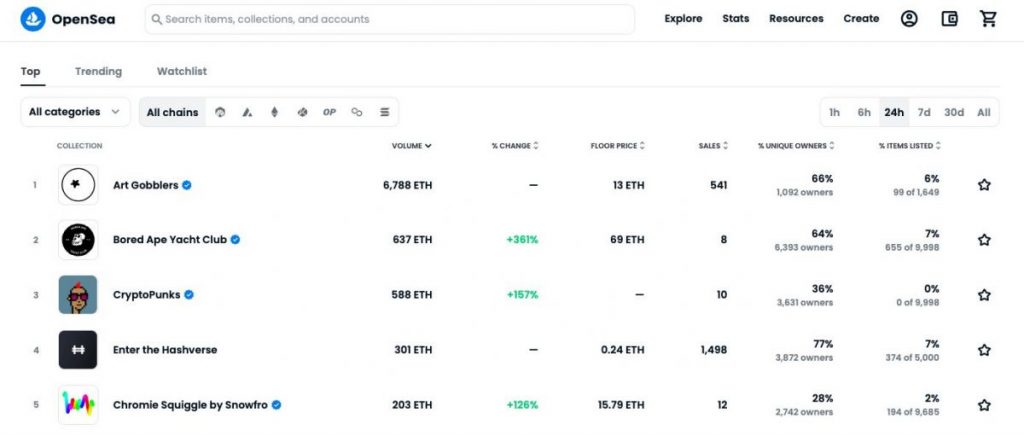Star Chromie Squiggle by Snowfro
The width and height of the screenshot is (1024, 435).
point(984,405)
